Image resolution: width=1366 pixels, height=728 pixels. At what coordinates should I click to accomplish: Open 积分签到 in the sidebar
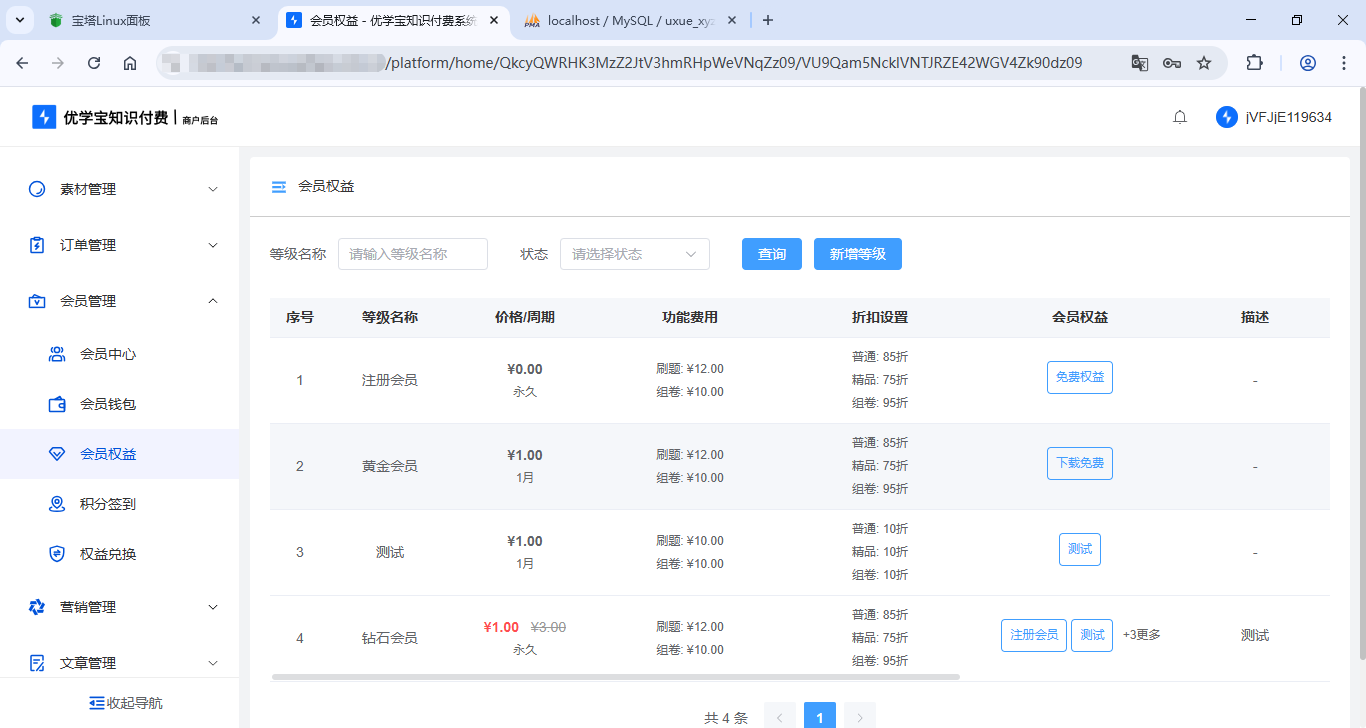tap(107, 504)
